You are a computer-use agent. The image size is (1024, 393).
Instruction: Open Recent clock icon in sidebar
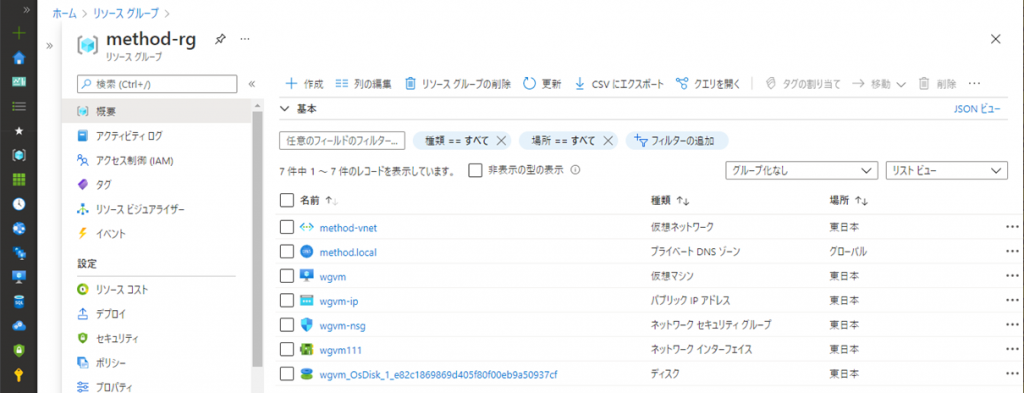pyautogui.click(x=19, y=204)
